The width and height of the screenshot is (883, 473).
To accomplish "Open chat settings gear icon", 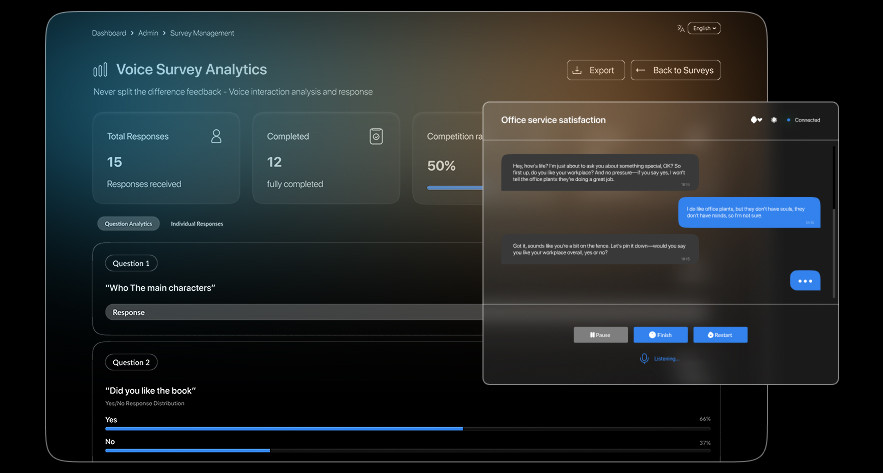I will (x=774, y=120).
